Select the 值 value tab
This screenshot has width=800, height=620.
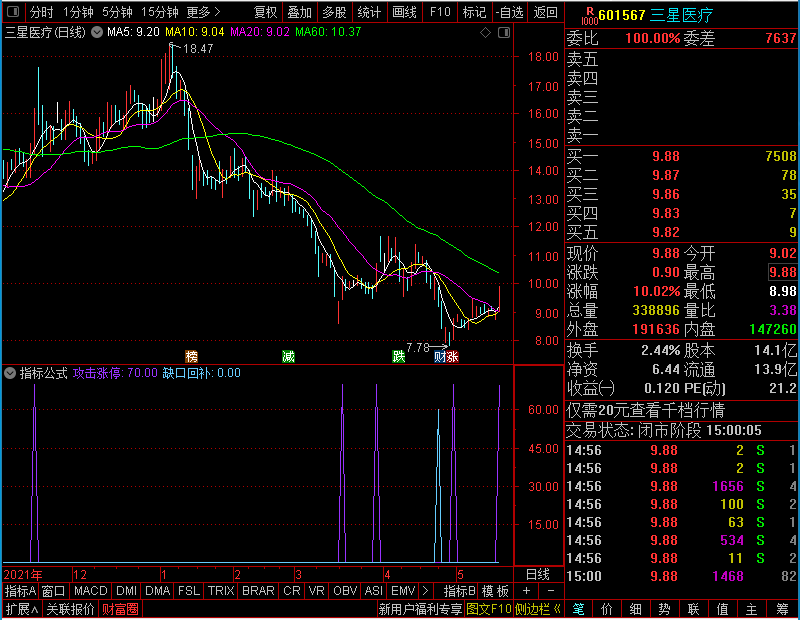pos(722,609)
